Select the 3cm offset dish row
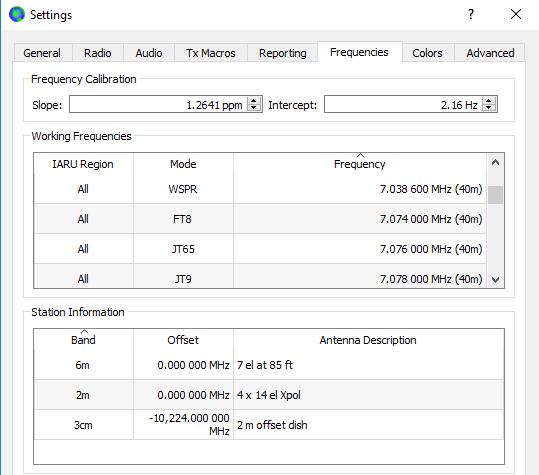Viewport: 539px width, 475px height. [x=269, y=425]
